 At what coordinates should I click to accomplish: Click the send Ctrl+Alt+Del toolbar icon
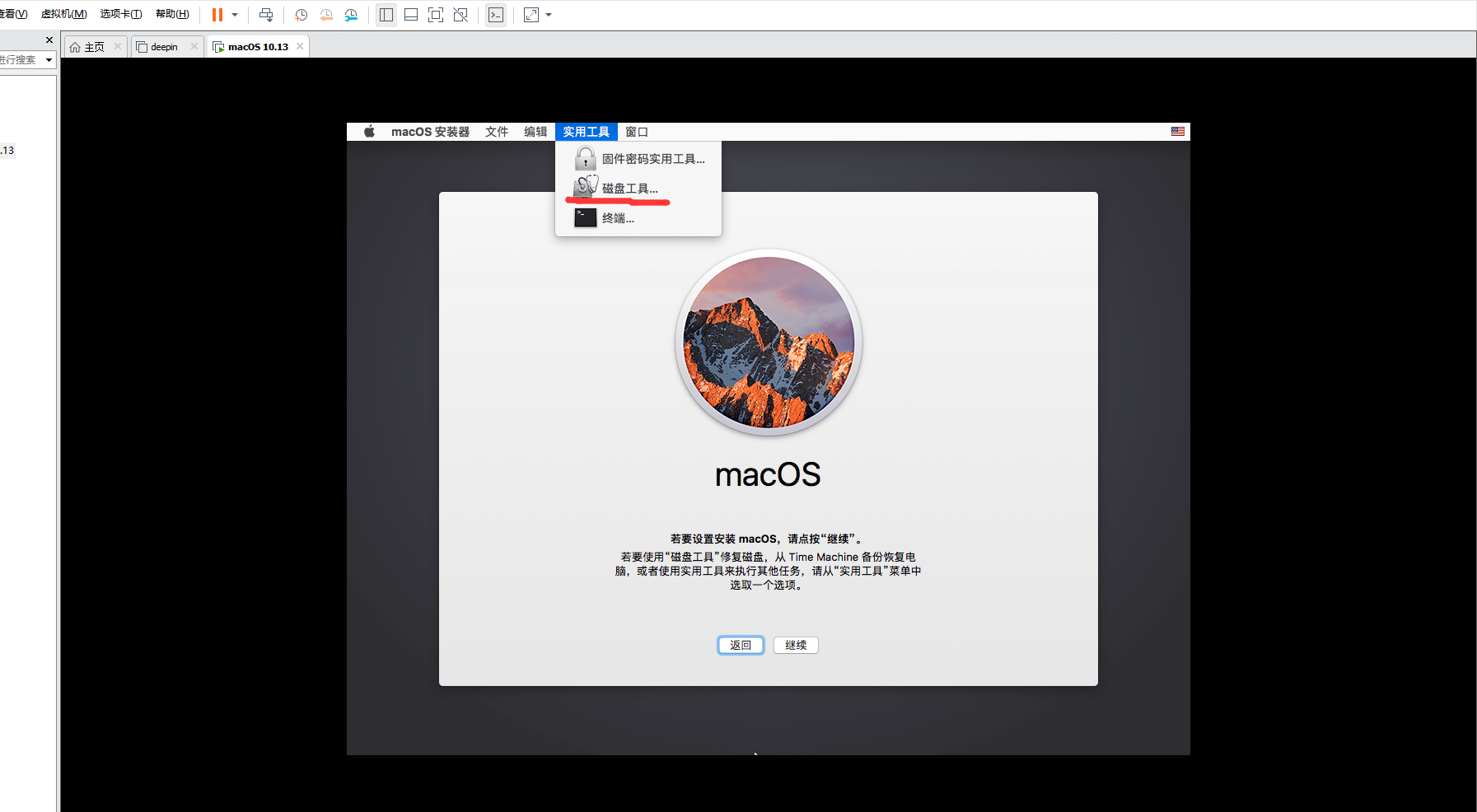click(266, 15)
